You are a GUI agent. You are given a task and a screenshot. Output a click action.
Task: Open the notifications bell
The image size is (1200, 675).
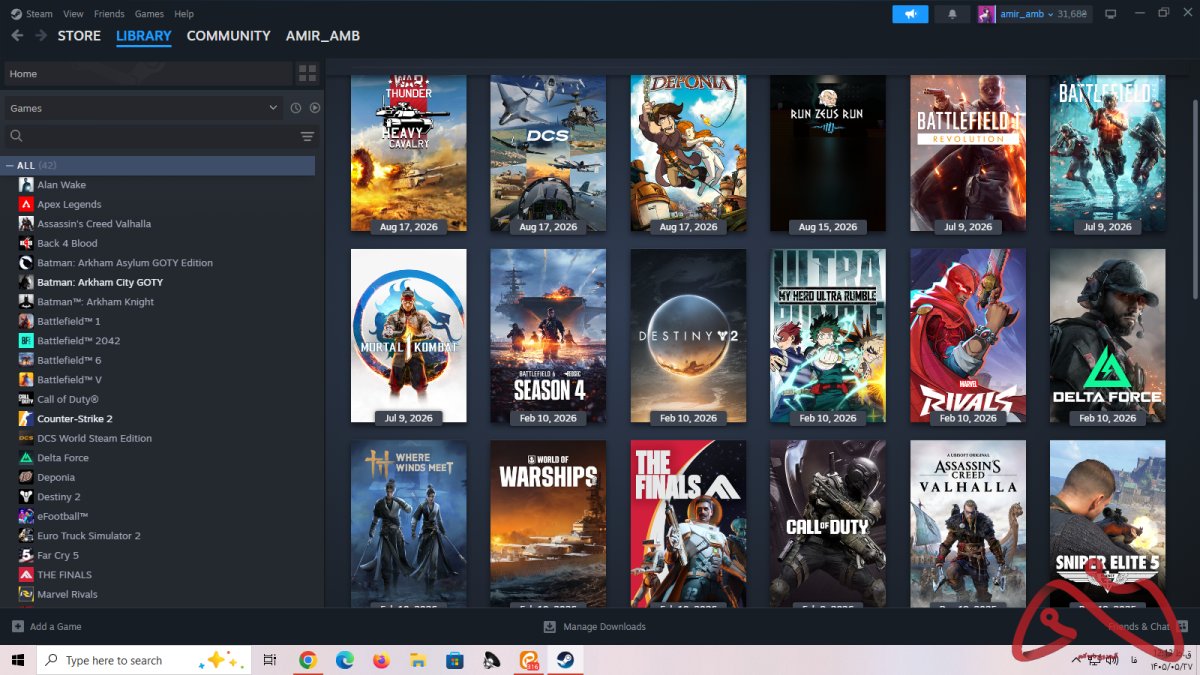pyautogui.click(x=952, y=14)
